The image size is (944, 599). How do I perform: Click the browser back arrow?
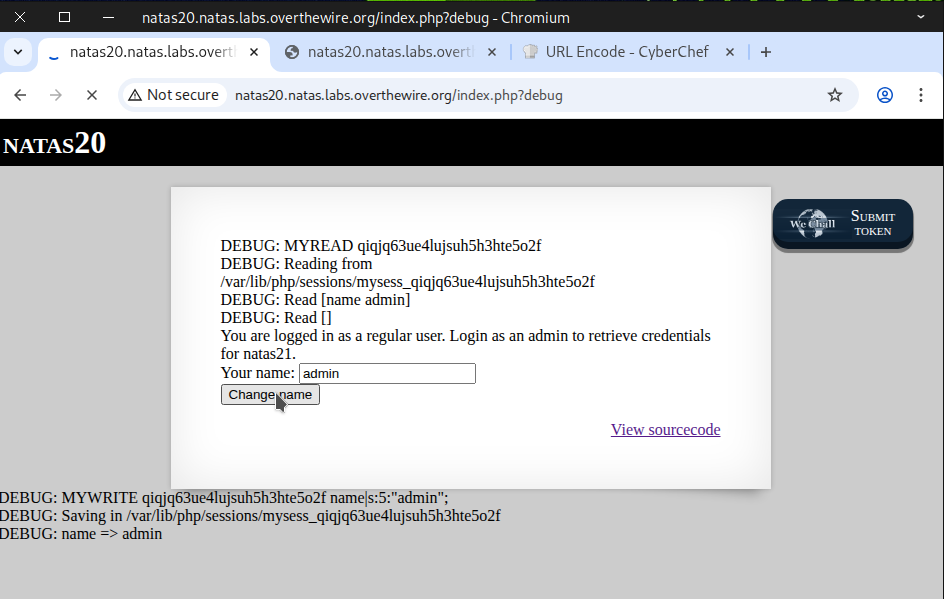(20, 95)
